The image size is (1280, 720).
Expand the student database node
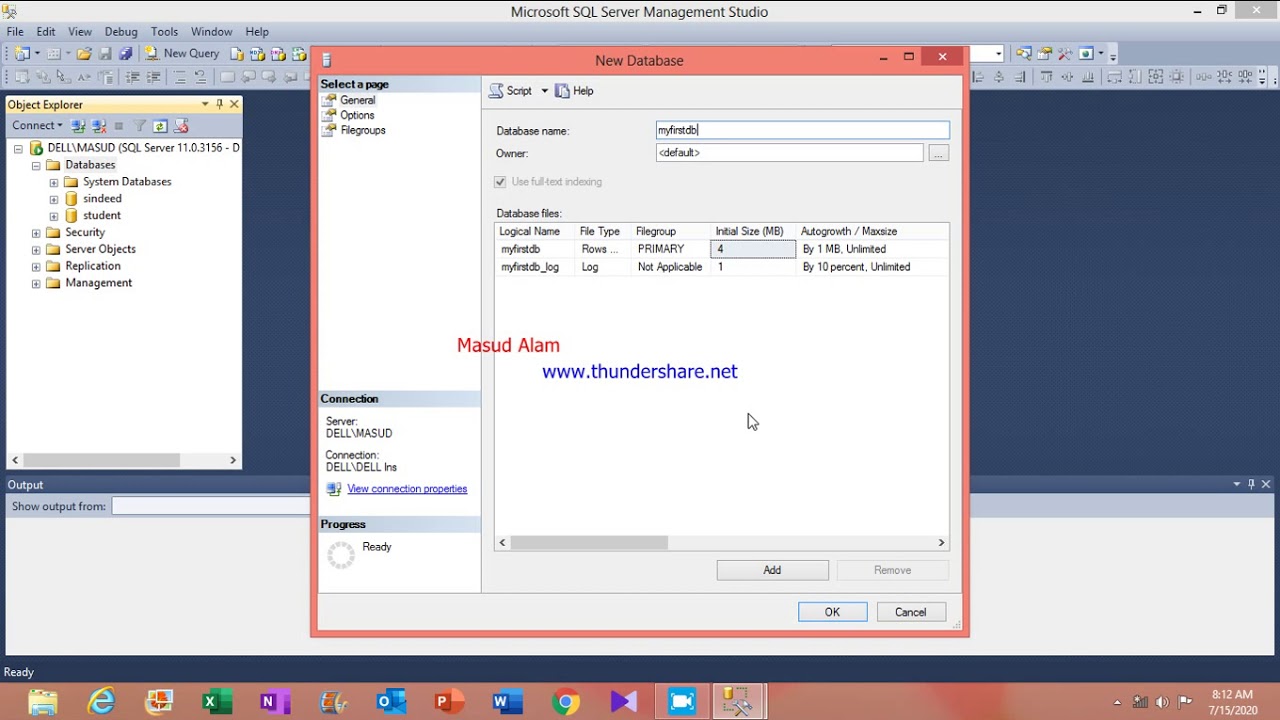click(54, 216)
